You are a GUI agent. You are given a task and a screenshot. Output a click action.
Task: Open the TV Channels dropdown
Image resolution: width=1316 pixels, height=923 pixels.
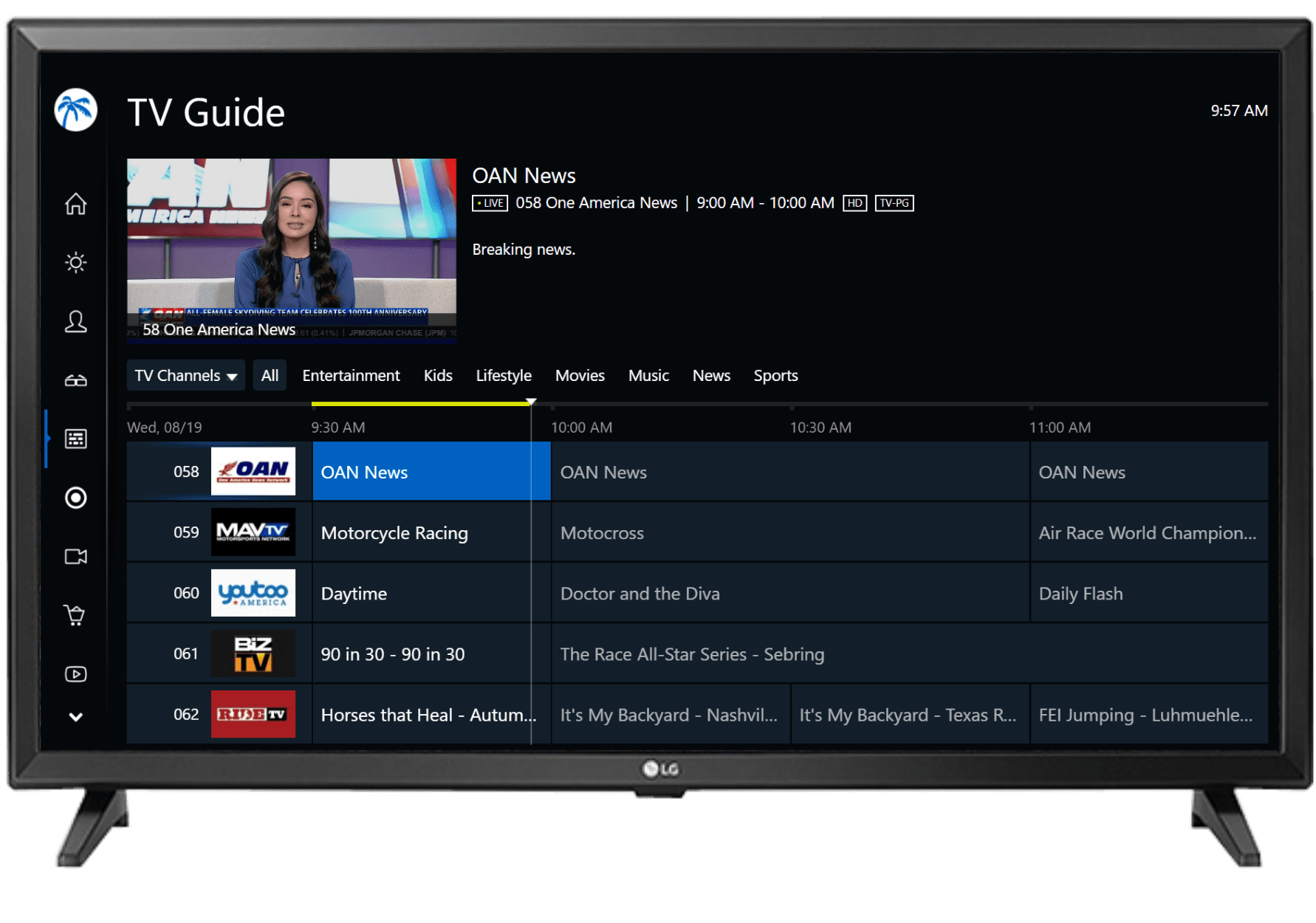pos(185,376)
